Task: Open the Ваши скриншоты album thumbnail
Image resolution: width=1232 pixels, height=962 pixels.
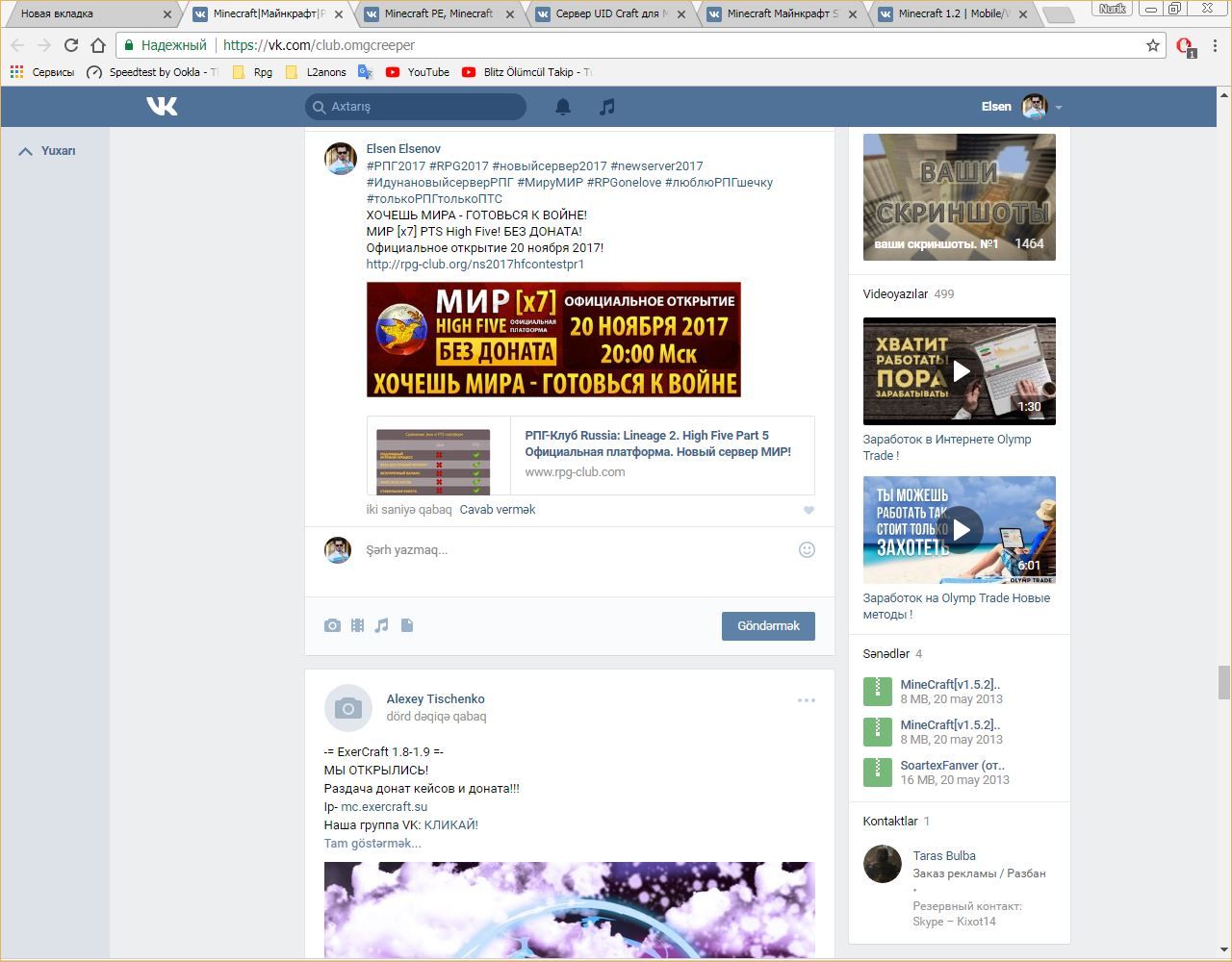Action: (960, 197)
